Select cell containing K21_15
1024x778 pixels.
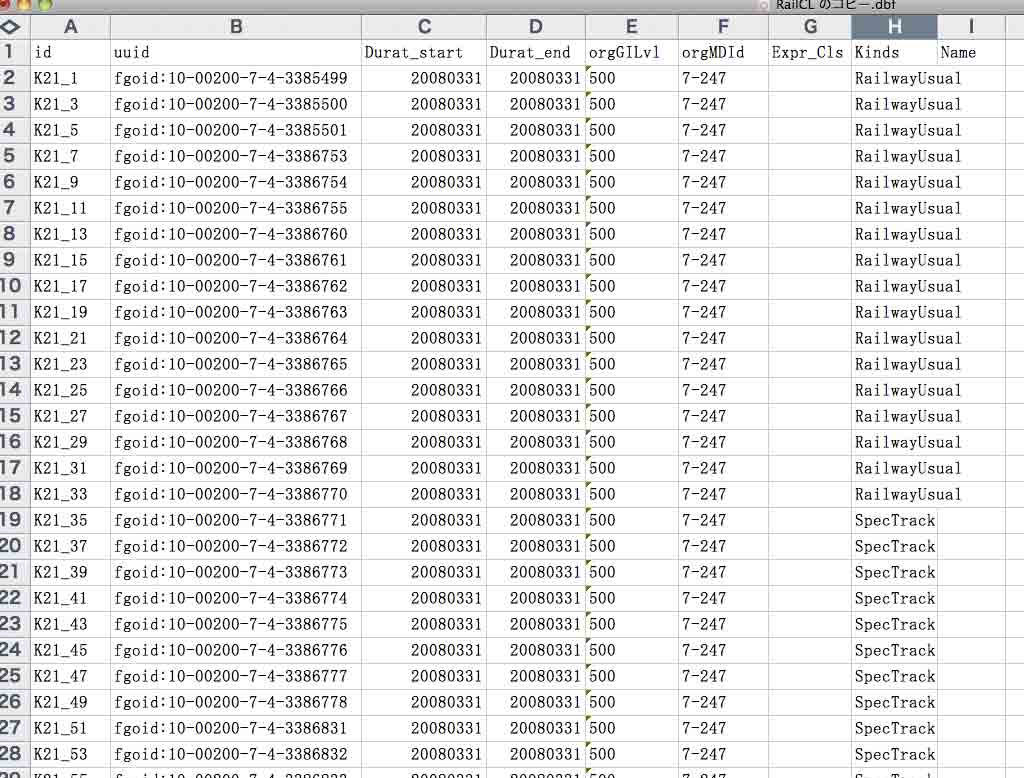(71, 260)
